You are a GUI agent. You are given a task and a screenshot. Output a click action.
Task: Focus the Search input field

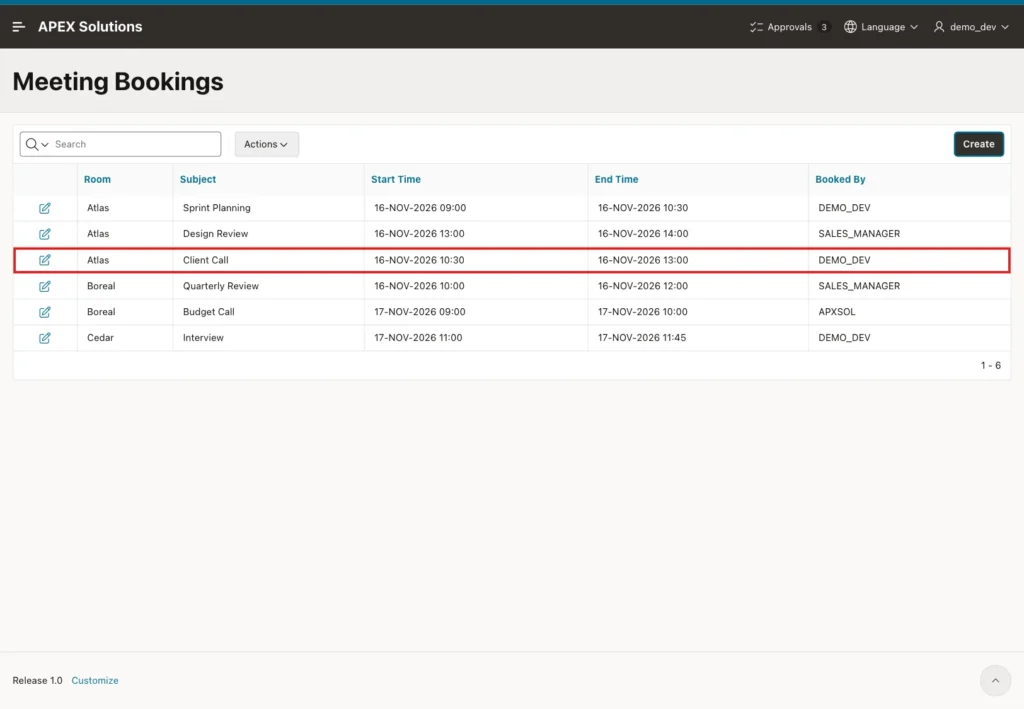[x=136, y=144]
